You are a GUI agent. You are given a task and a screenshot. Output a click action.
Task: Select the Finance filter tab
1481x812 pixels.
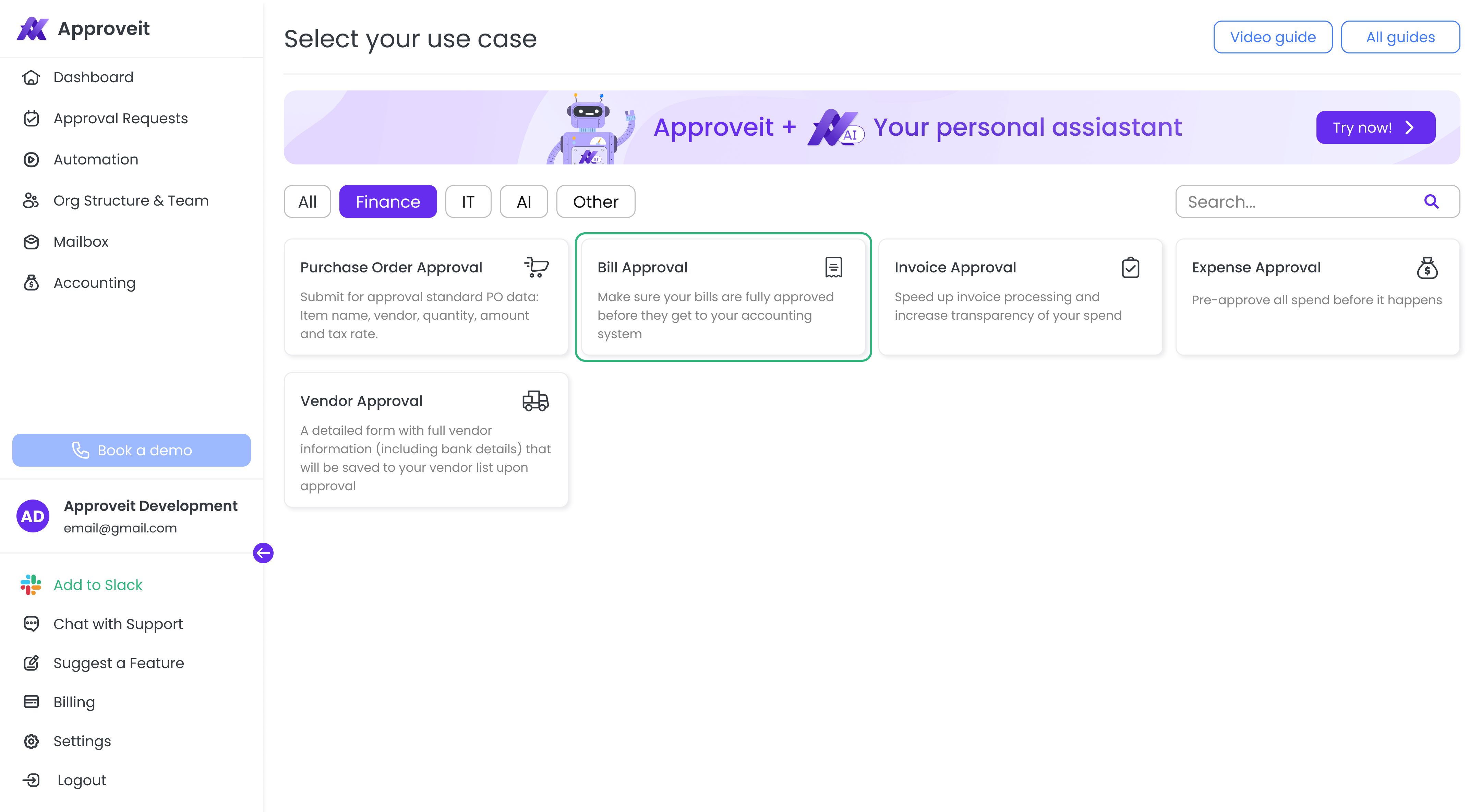(388, 201)
